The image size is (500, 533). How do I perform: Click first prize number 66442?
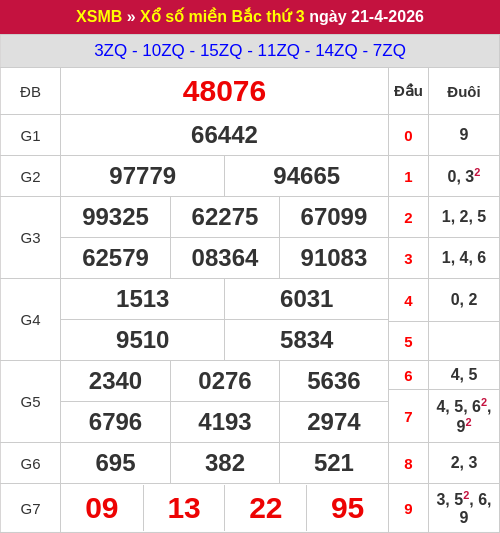tap(224, 135)
